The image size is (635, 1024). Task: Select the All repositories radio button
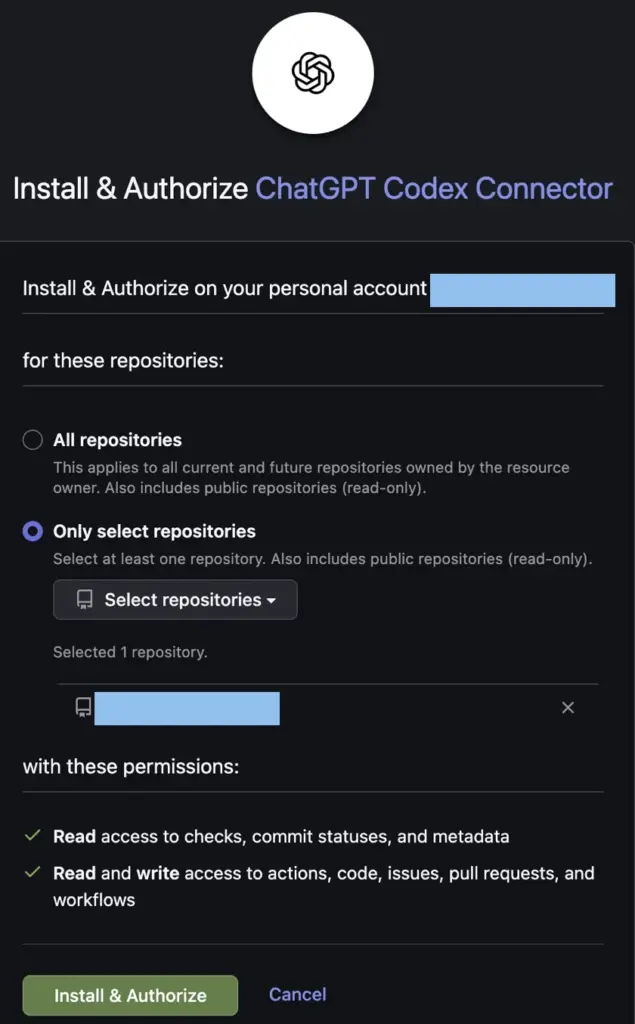[33, 440]
